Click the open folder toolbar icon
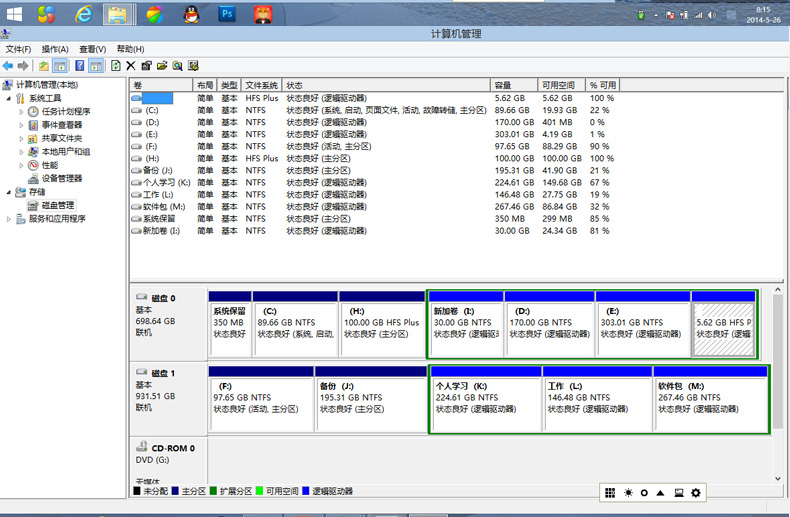Viewport: 790px width, 517px height. click(162, 66)
